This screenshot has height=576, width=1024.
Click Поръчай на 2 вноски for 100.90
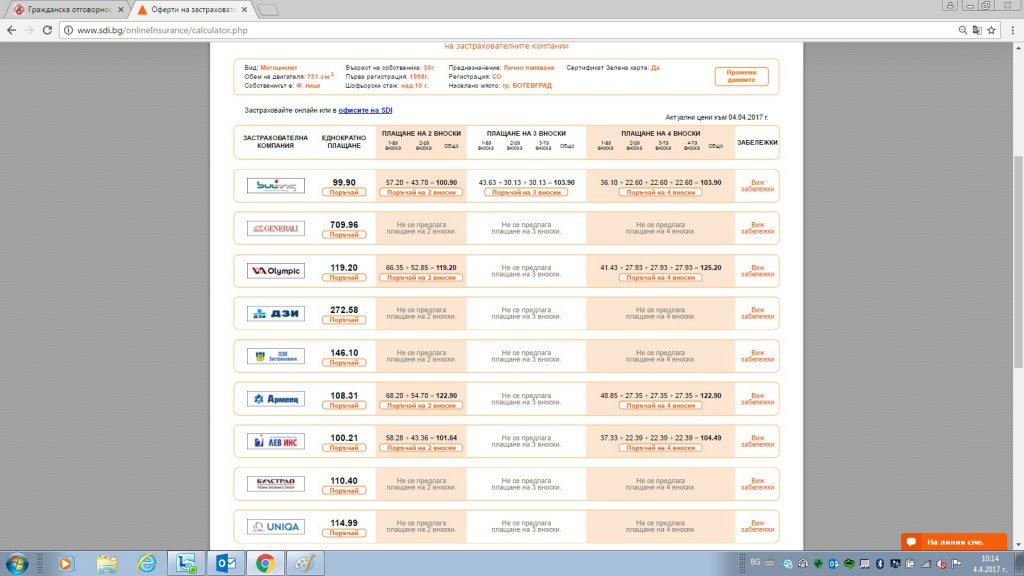421,193
